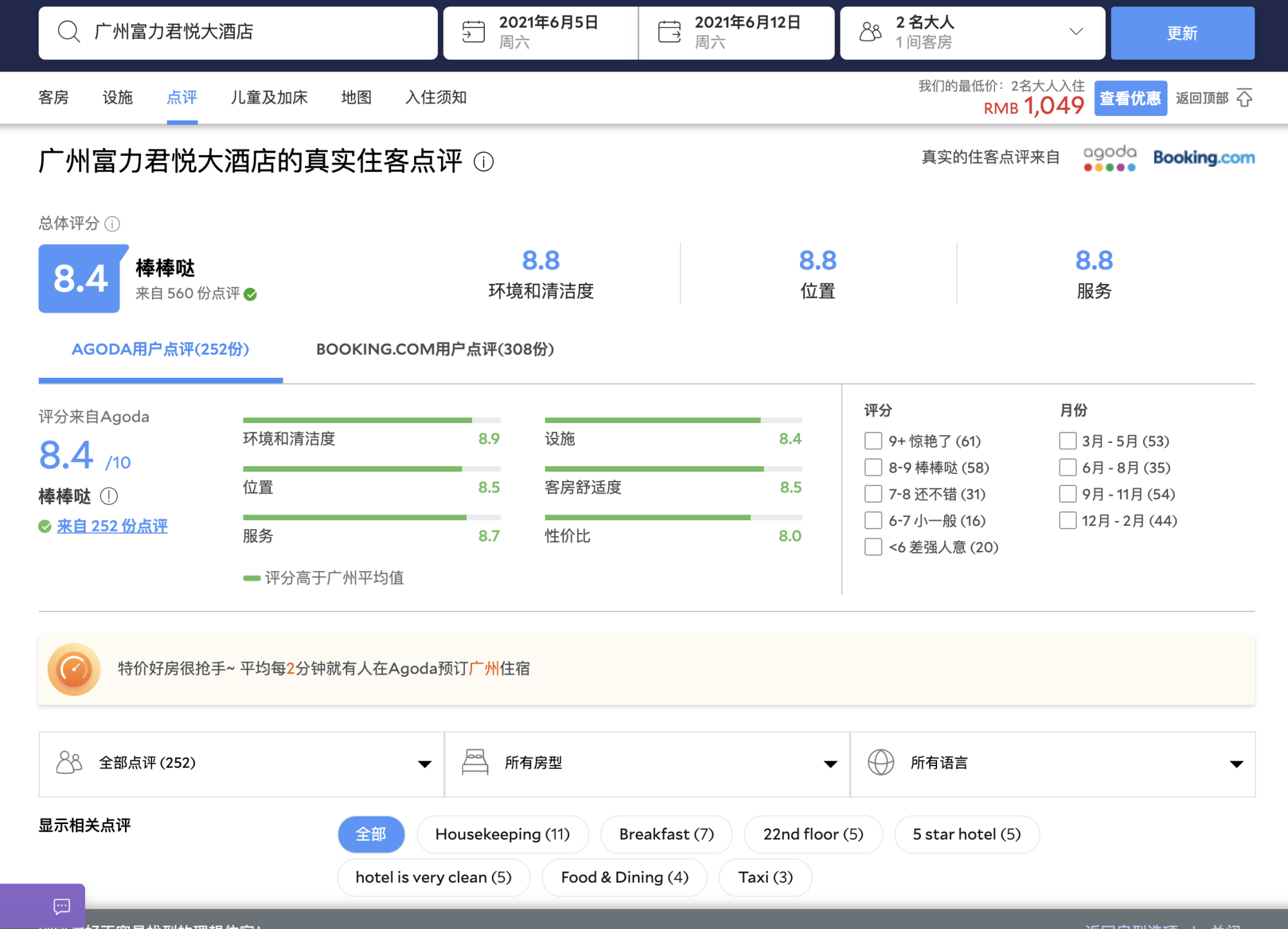Filter by 5 star hotel (5) tag
1288x929 pixels.
click(x=967, y=834)
